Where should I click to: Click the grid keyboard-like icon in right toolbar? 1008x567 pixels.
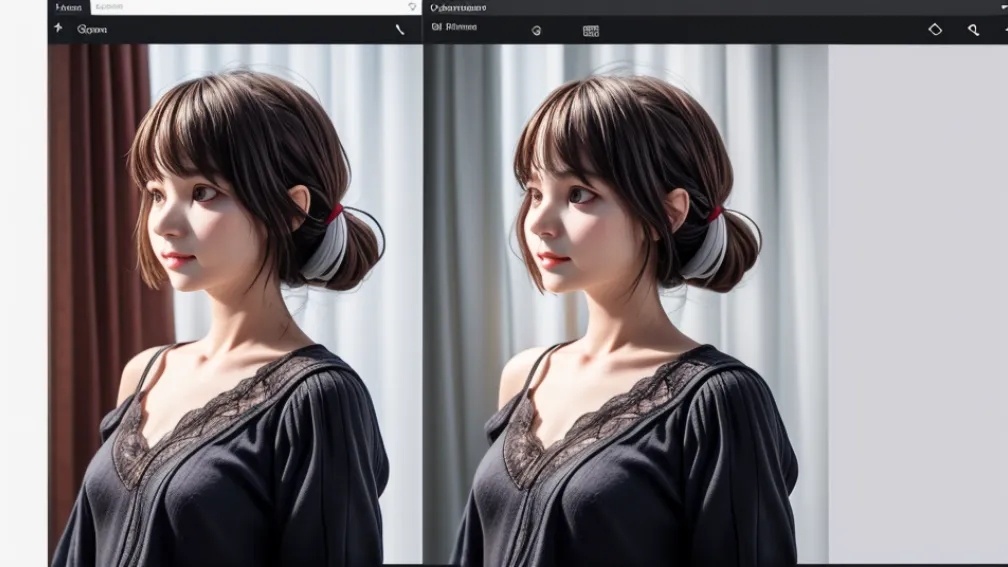point(591,31)
